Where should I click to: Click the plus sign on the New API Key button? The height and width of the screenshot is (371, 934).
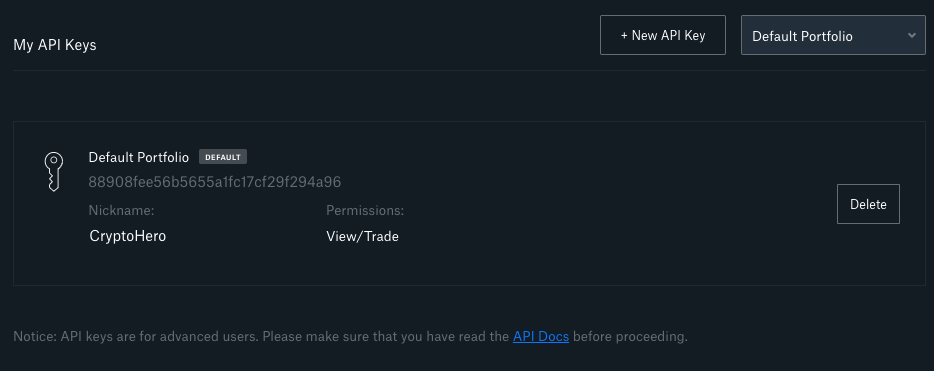pos(624,36)
